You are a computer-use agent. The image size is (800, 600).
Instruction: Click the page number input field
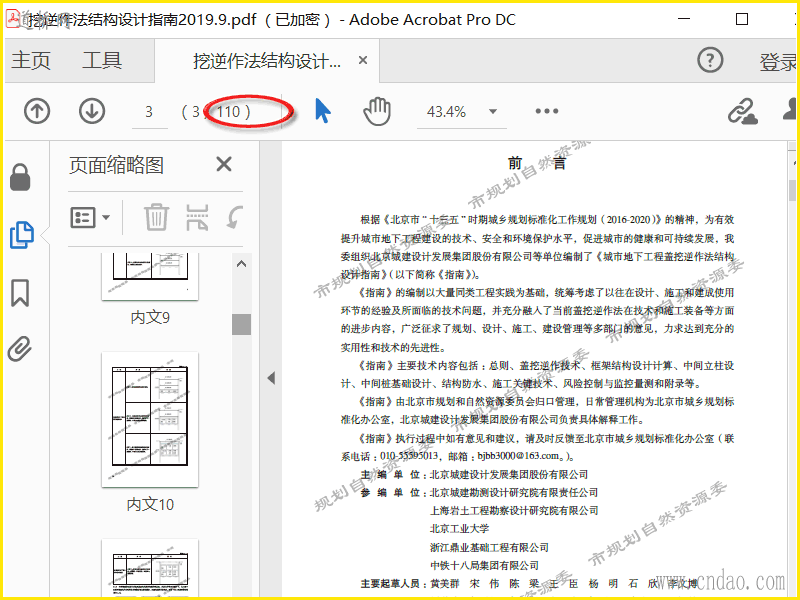(149, 112)
